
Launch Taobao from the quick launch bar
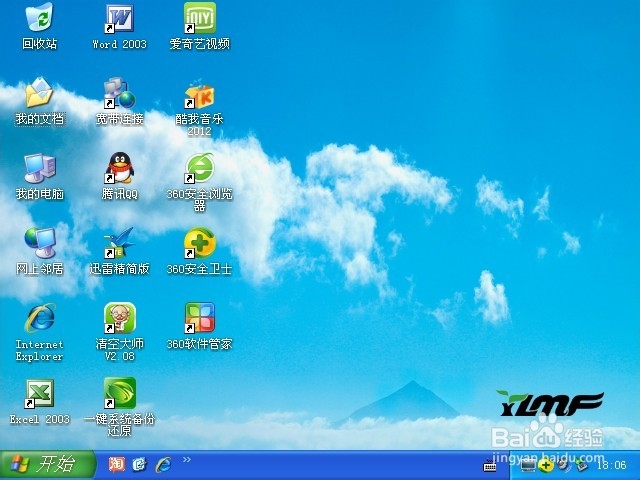[x=116, y=464]
